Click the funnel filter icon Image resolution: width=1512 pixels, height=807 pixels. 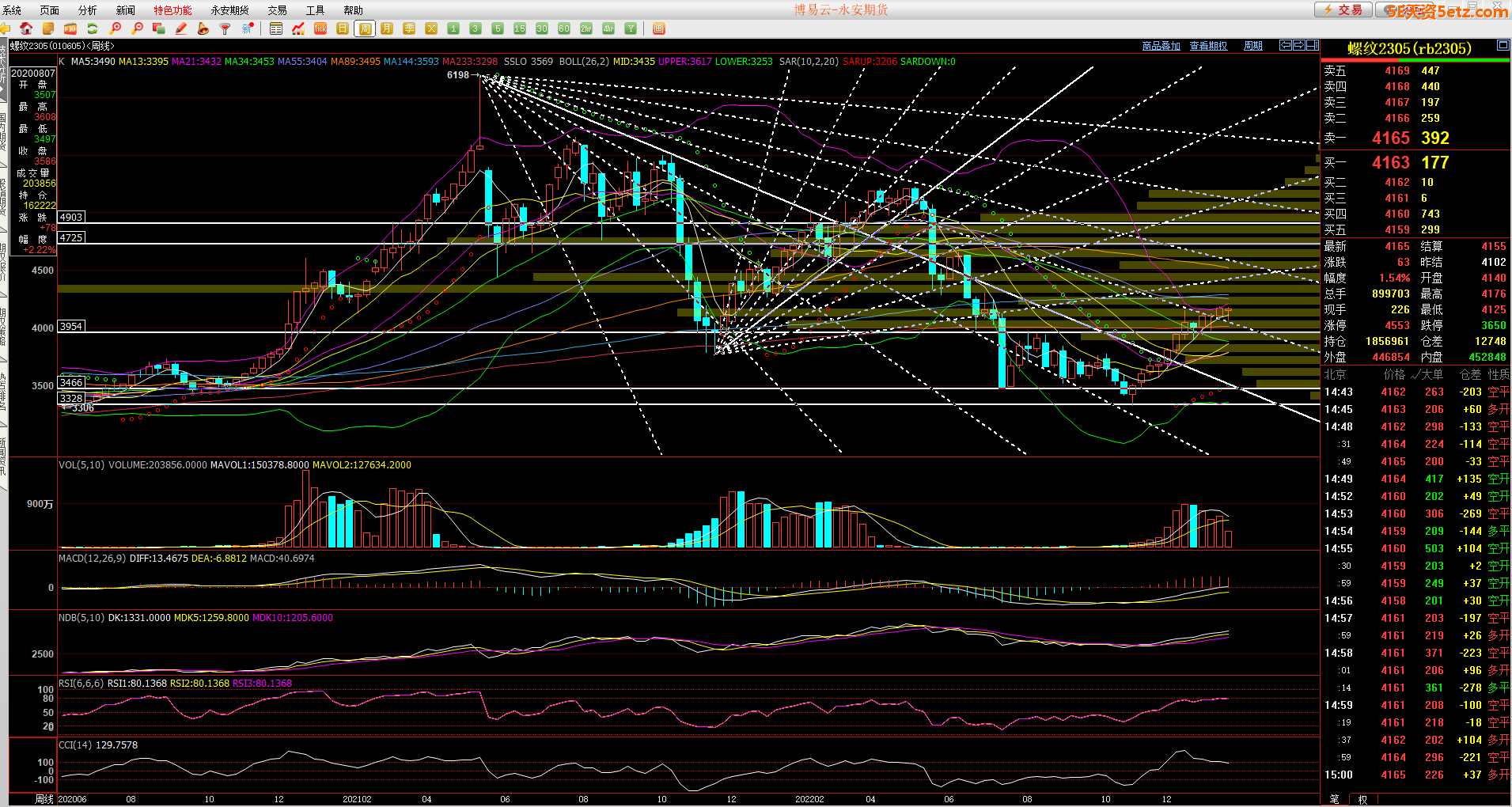coord(225,28)
